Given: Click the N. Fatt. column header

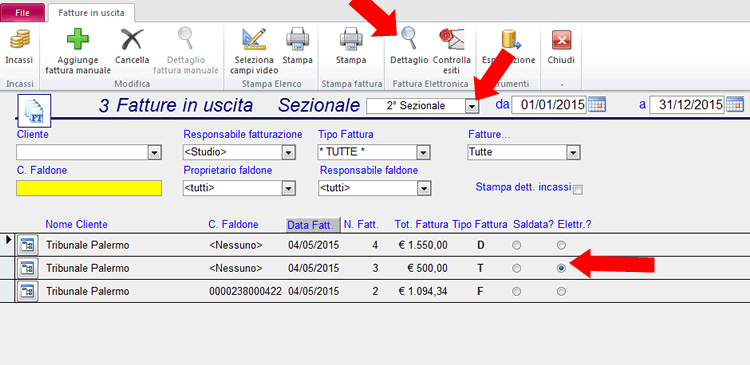Looking at the screenshot, I should click(x=361, y=224).
